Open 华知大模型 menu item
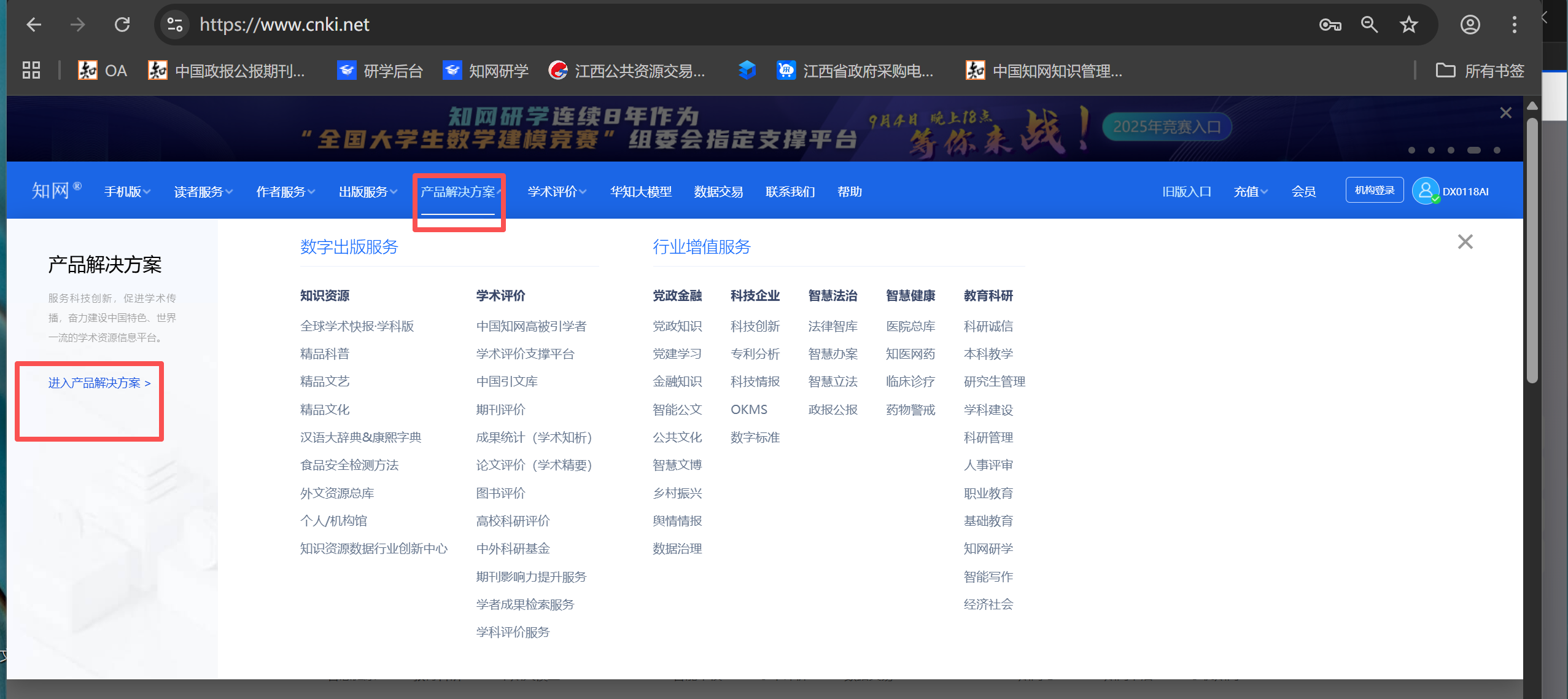 (641, 192)
